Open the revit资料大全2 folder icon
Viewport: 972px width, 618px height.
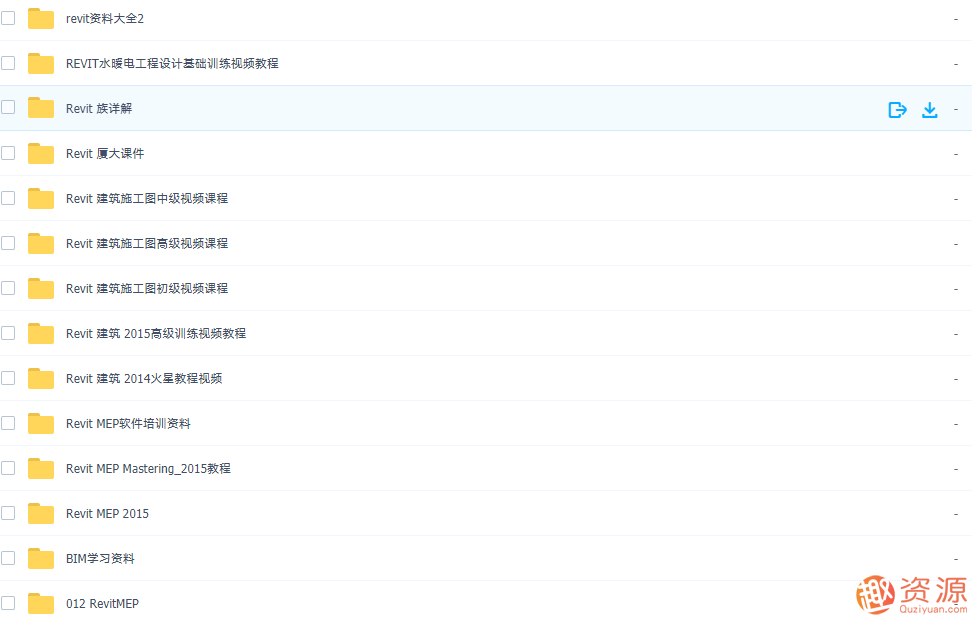point(40,18)
